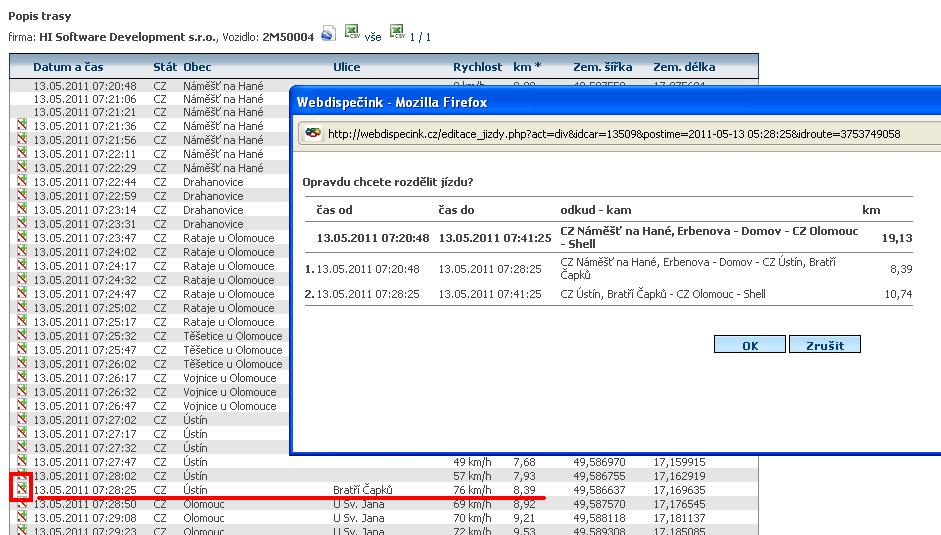
Task: Click split-ride icon in row 07:24:17
Action: click(22, 265)
